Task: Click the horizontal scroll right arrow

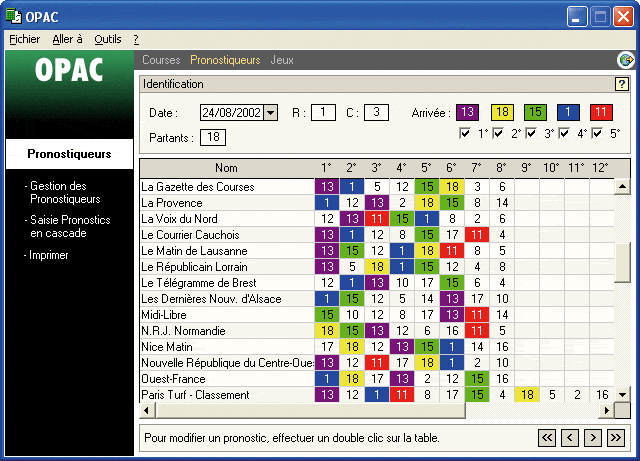Action: coord(607,410)
